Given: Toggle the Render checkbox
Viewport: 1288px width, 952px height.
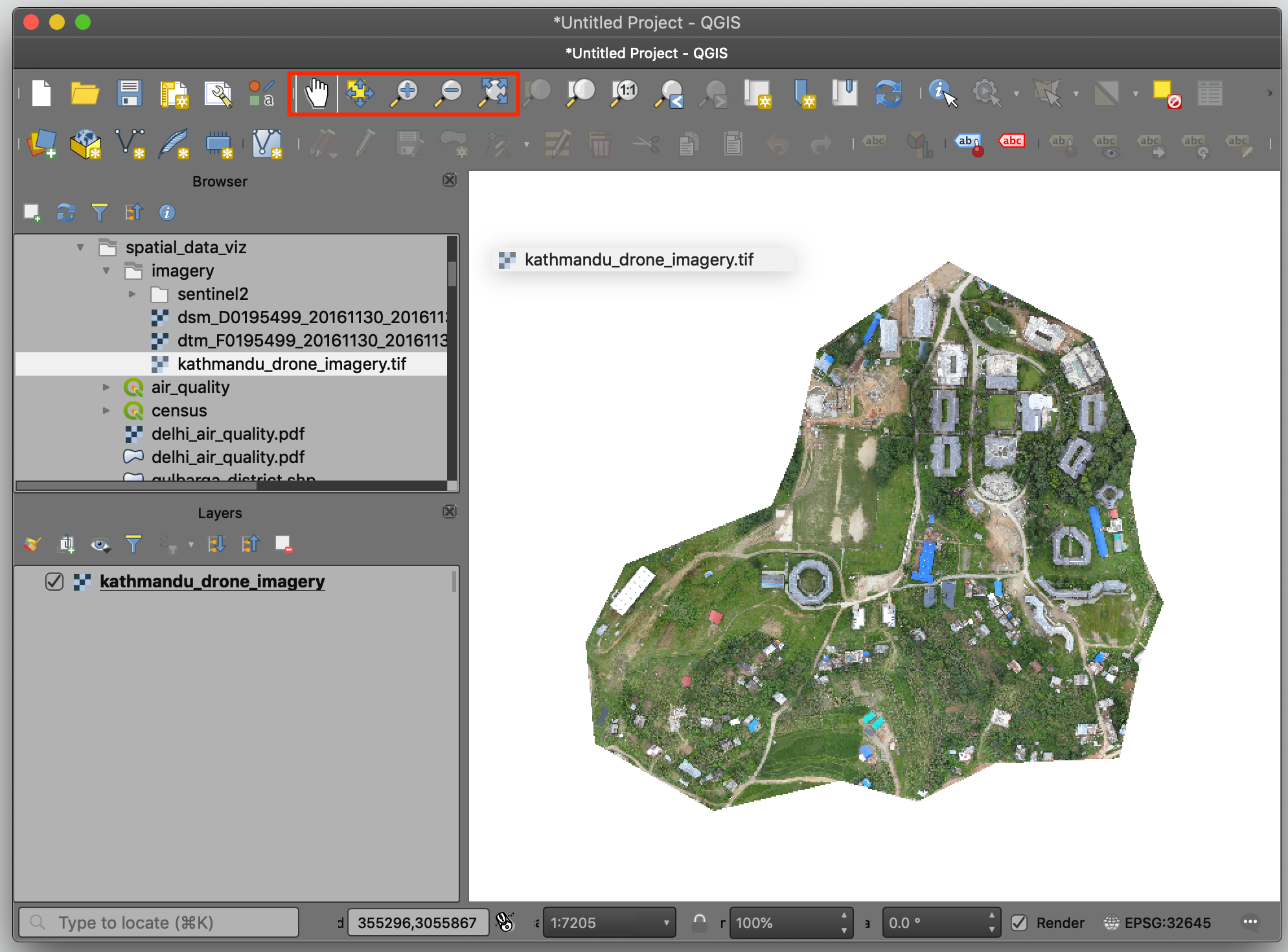Looking at the screenshot, I should [1020, 923].
